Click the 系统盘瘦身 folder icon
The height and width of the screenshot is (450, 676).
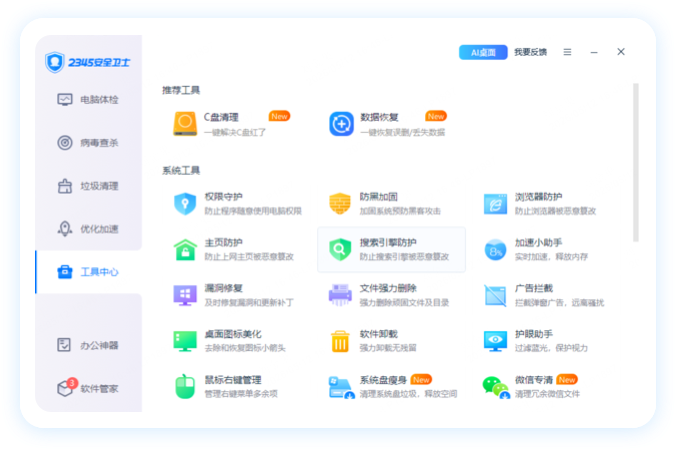tap(341, 388)
